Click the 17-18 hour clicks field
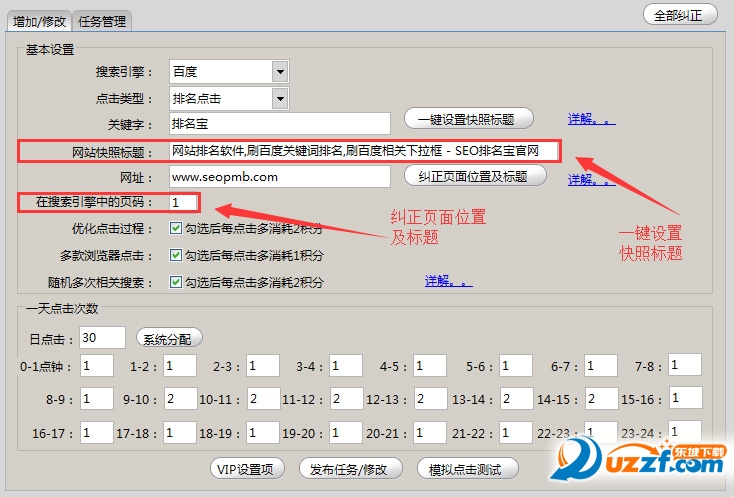 [x=180, y=432]
